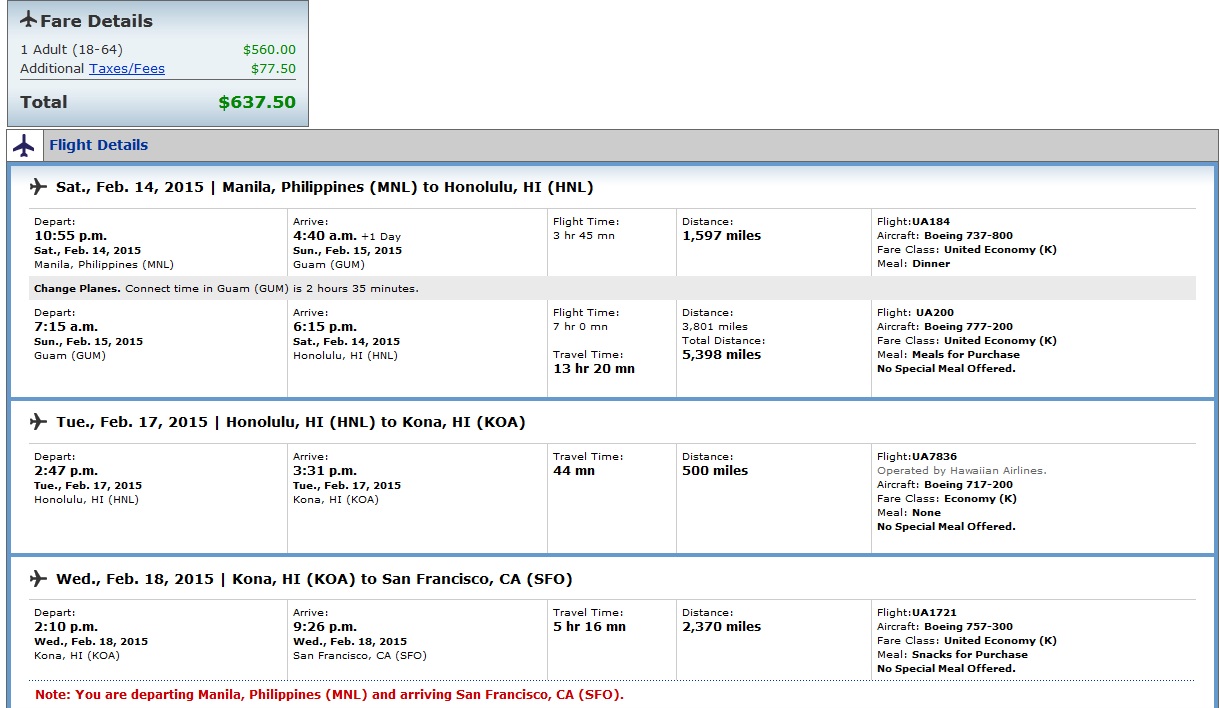This screenshot has height=708, width=1220.
Task: Click the Wed., Feb. 18 Kona to San Francisco heading
Action: pos(314,579)
